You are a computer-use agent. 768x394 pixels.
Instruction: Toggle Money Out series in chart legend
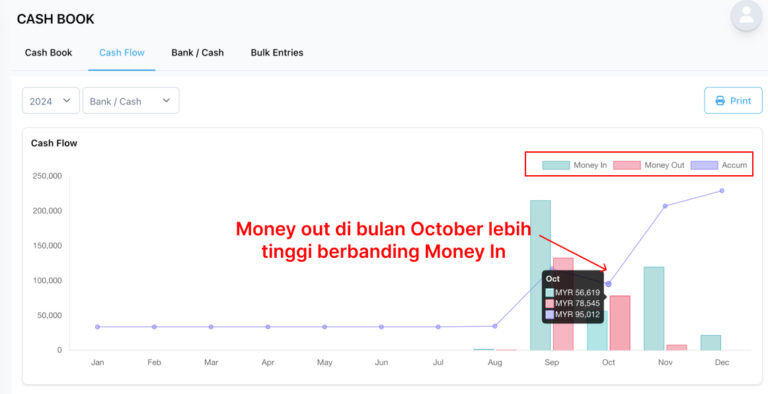(x=649, y=165)
